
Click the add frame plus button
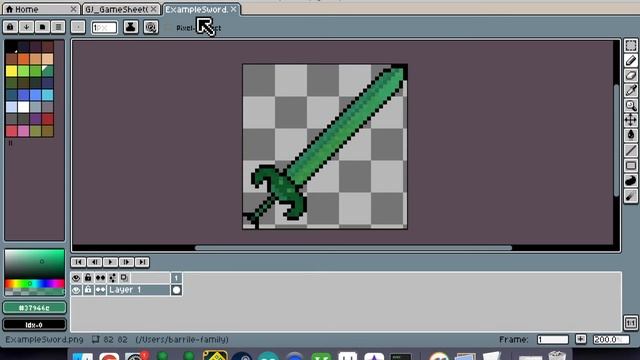pos(580,339)
